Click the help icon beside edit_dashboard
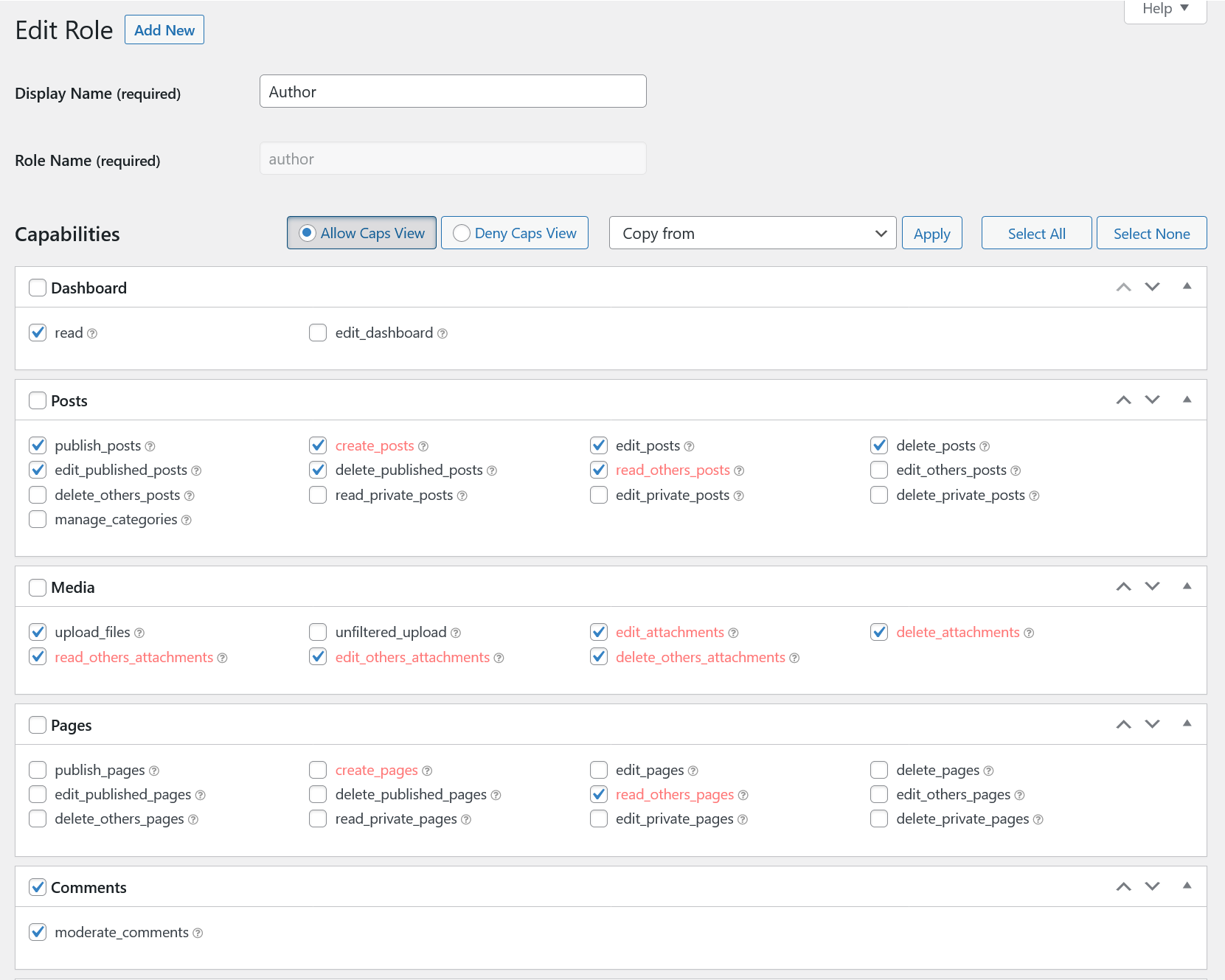 [x=443, y=334]
